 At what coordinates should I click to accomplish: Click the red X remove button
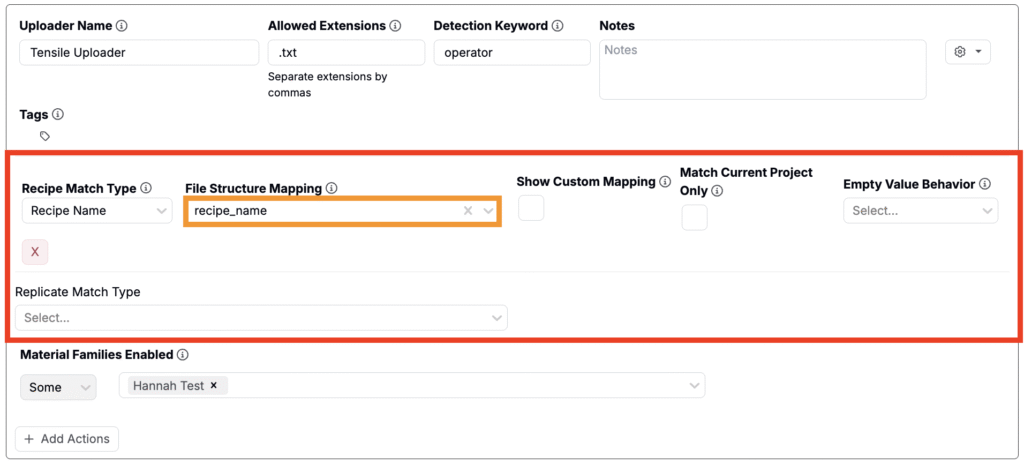point(35,252)
